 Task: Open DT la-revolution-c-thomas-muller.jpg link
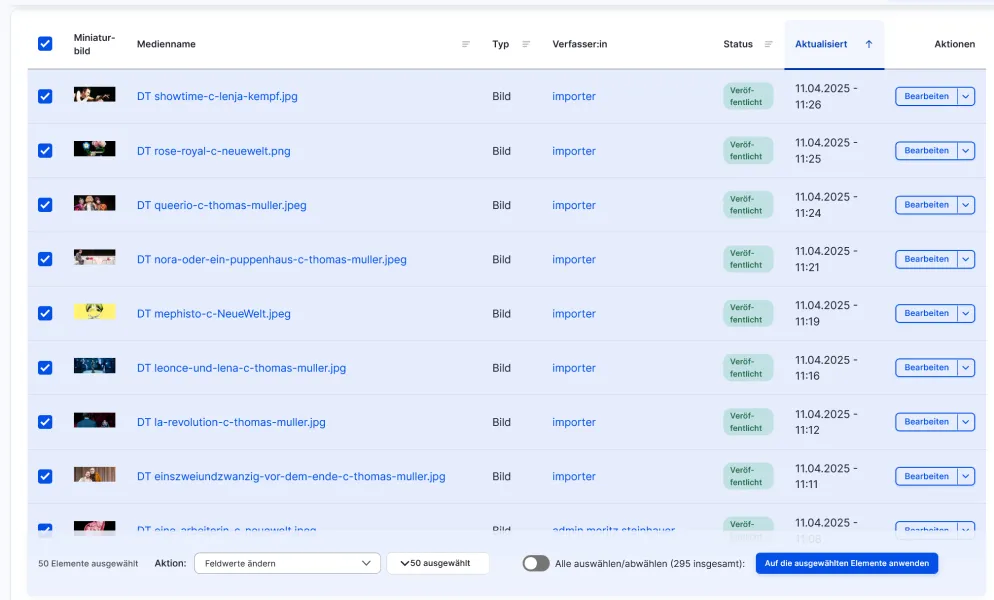(231, 422)
